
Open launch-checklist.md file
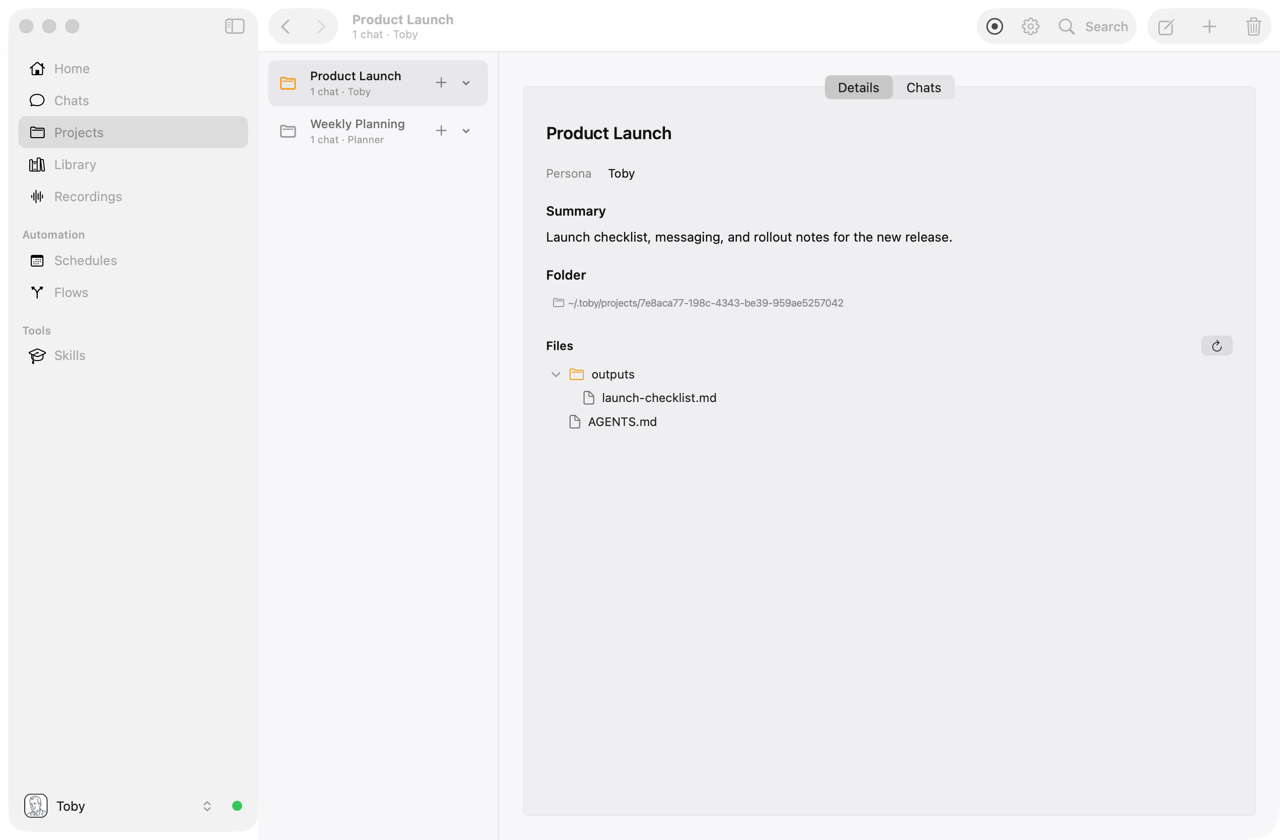(650, 398)
